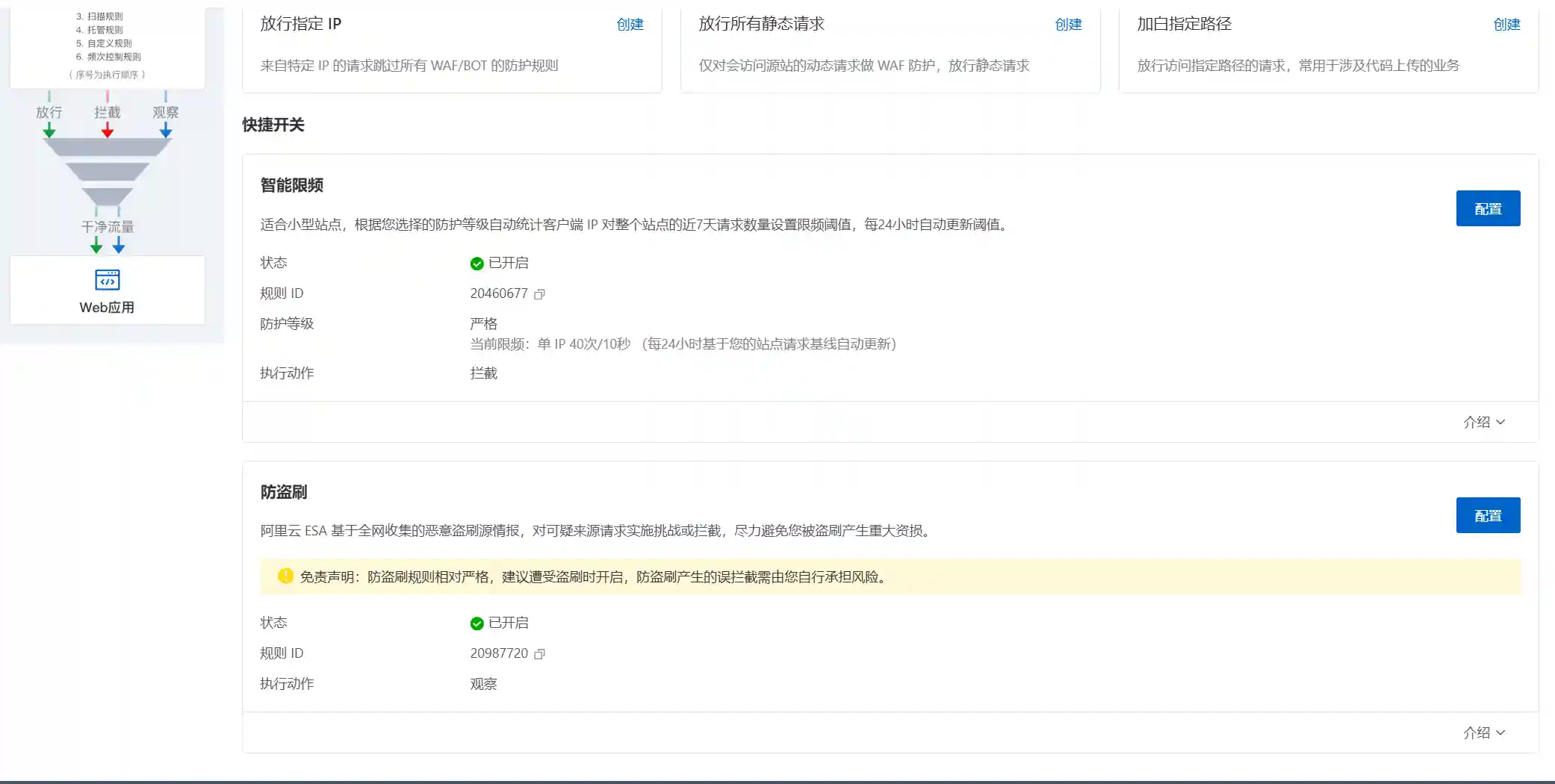Click the blue 观察 arrow in diagram

click(166, 131)
